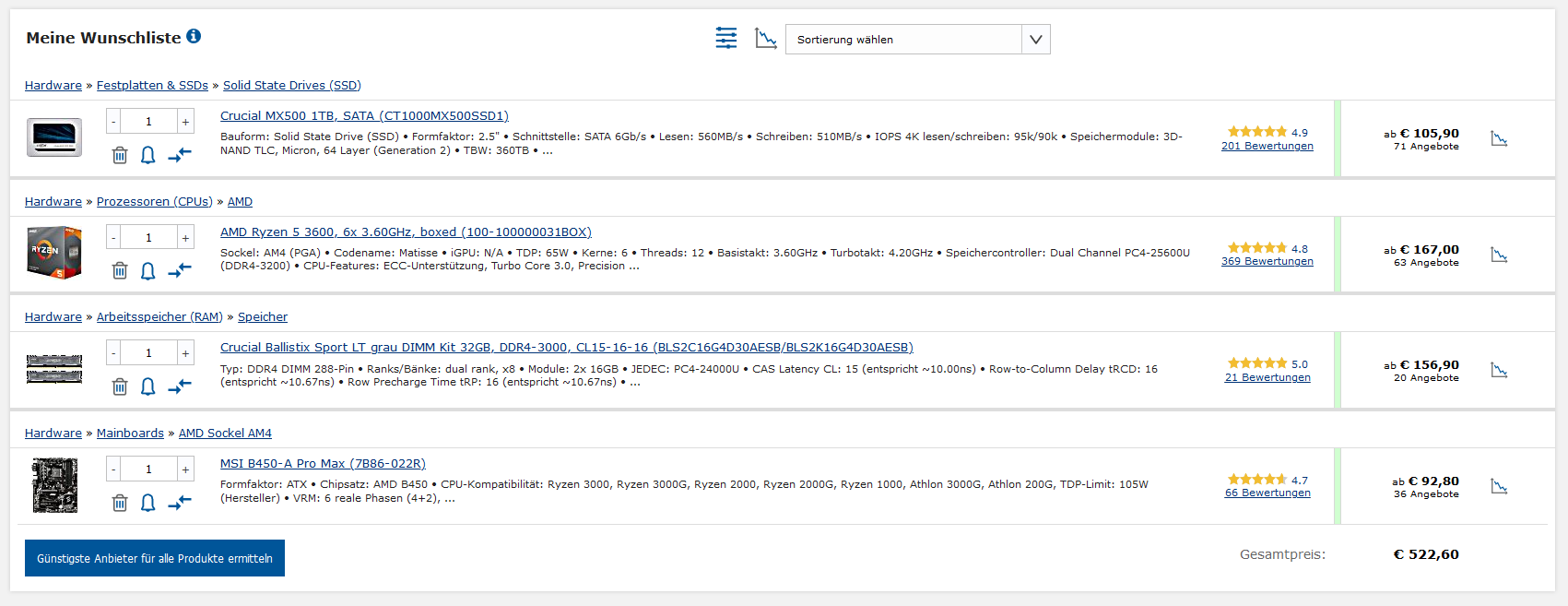Increase quantity of Crucial MX500
This screenshot has width=1568, height=606.
[185, 122]
